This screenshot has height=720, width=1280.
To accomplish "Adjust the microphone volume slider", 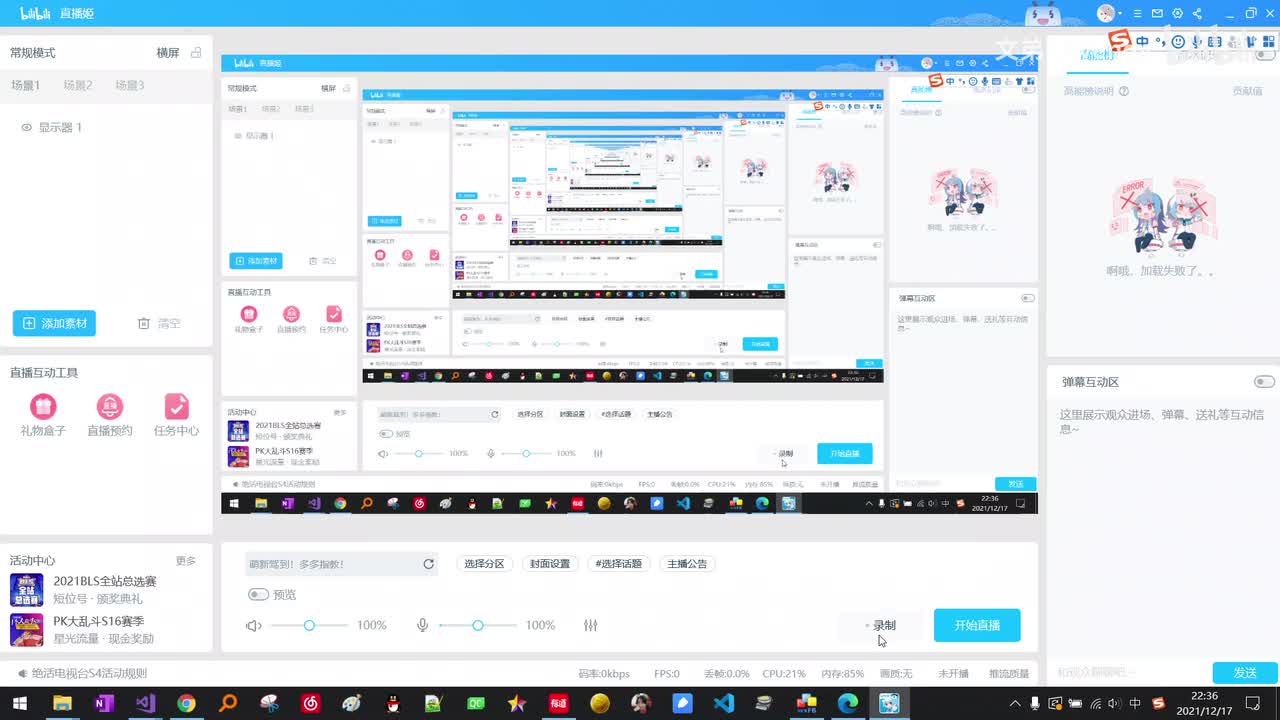I will [478, 625].
